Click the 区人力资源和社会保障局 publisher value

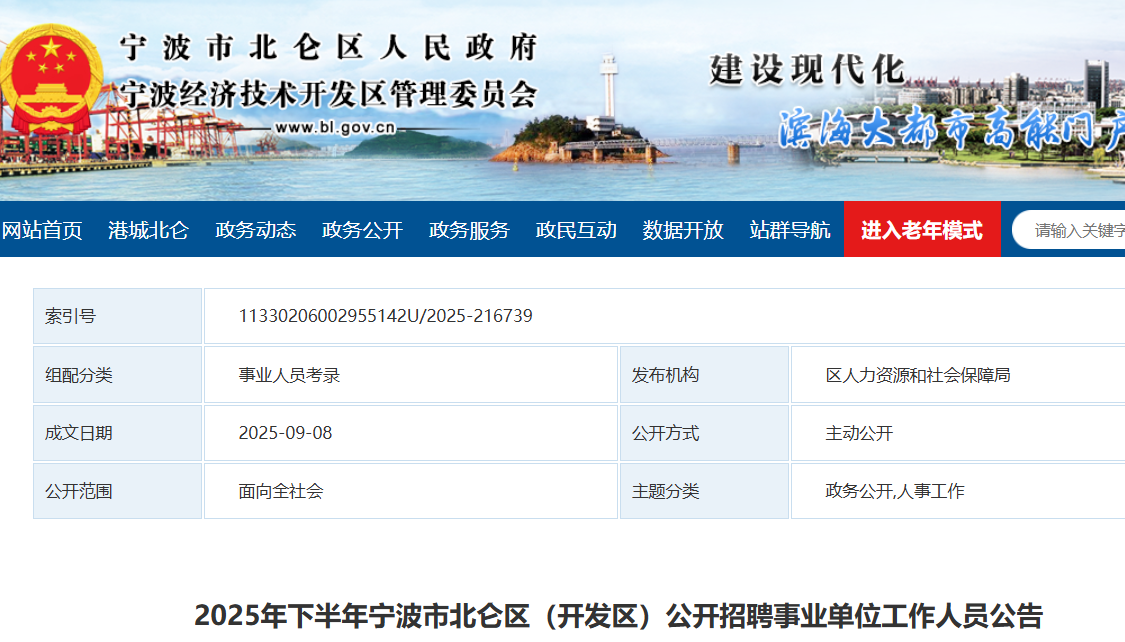(x=917, y=375)
